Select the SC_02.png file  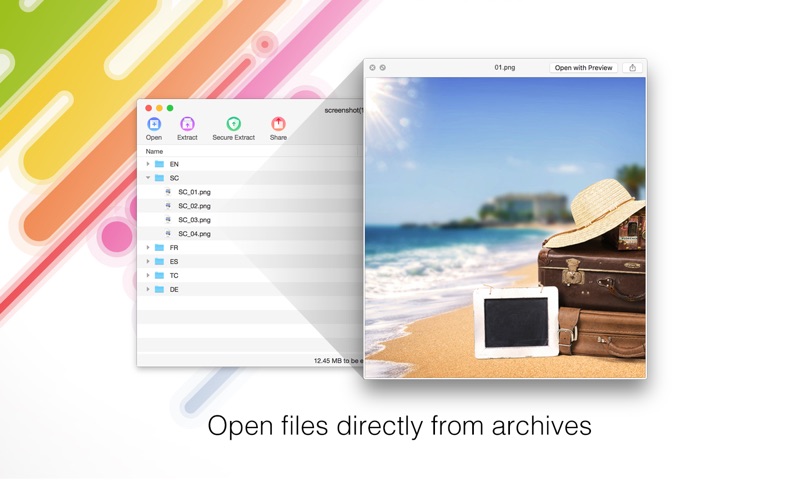tap(194, 206)
